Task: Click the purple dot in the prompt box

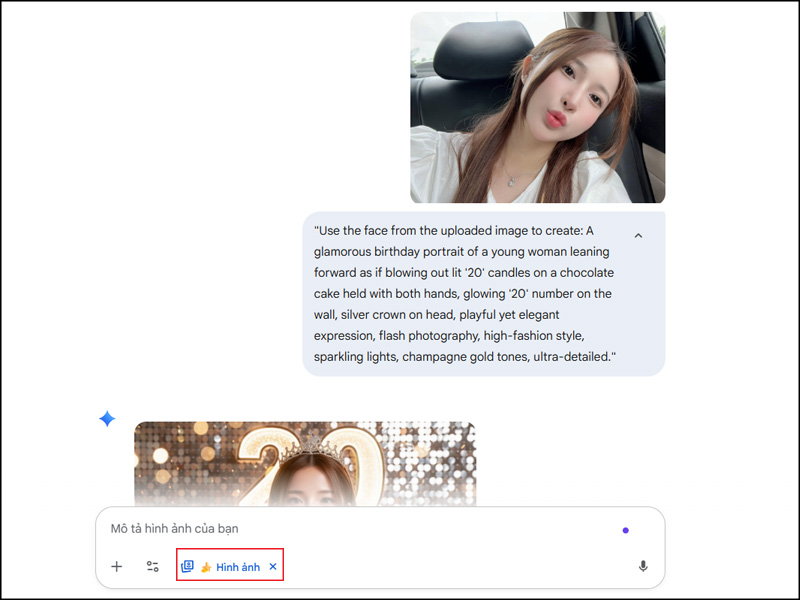Action: click(625, 530)
